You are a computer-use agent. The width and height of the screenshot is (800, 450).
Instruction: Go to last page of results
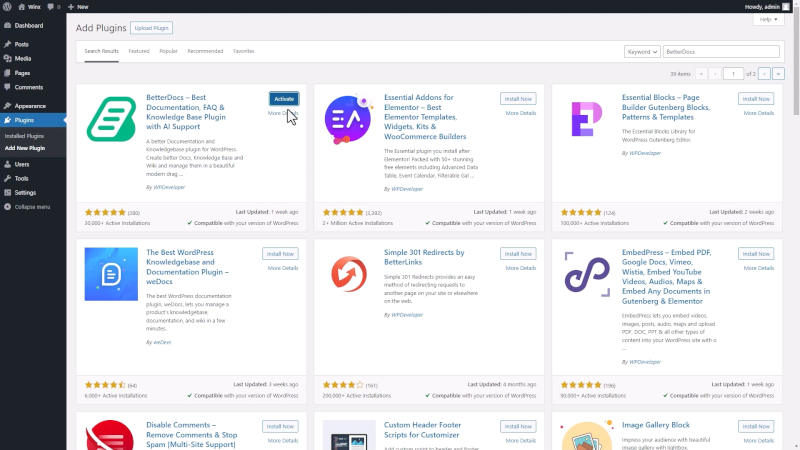(778, 74)
